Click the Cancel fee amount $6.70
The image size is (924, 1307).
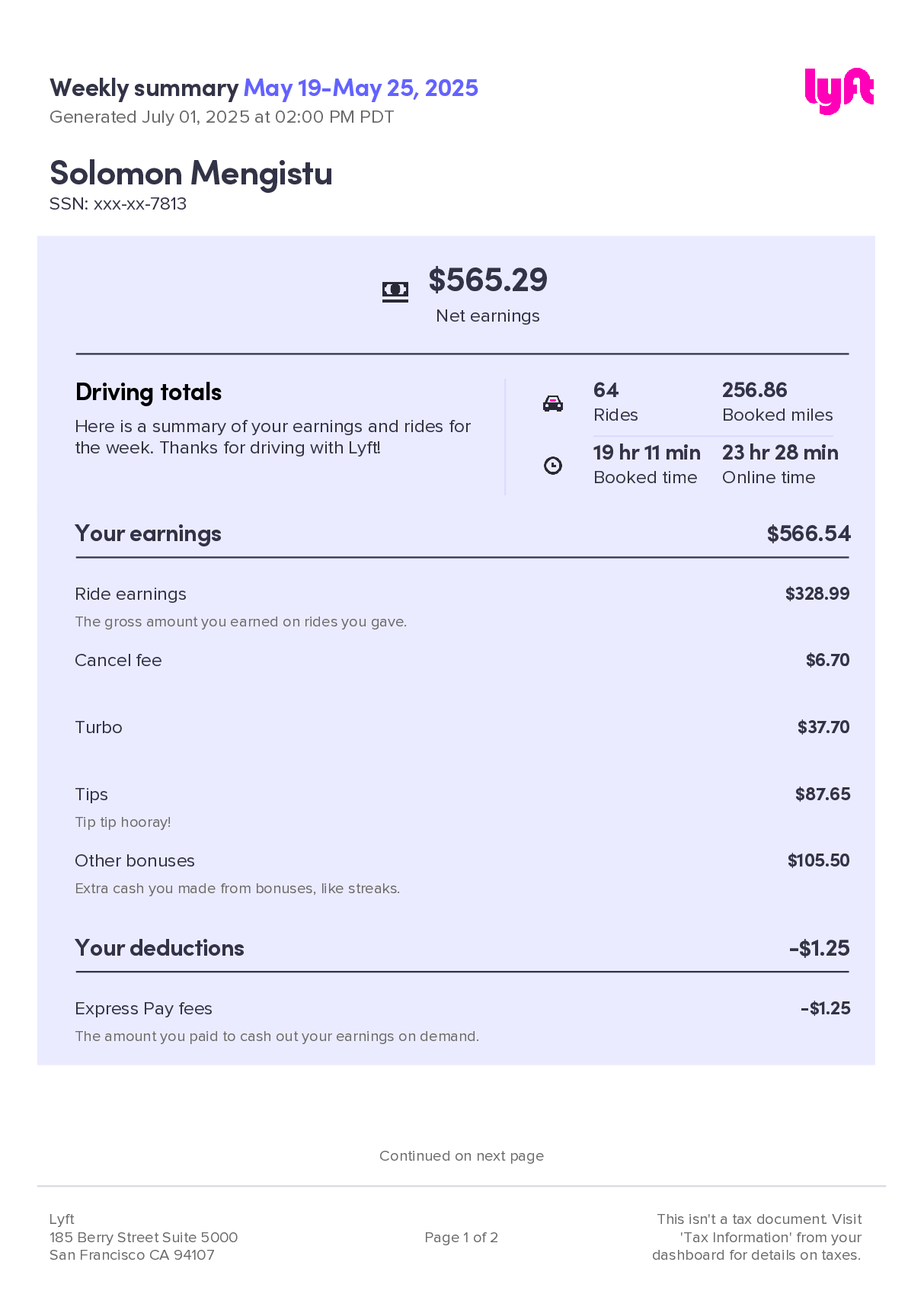pos(827,660)
